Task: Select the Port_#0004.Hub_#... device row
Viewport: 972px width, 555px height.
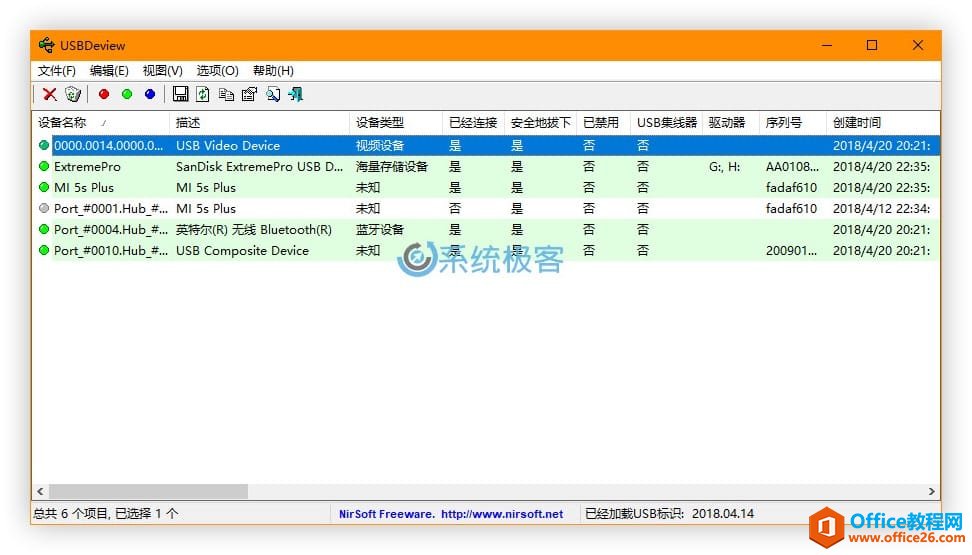Action: (x=486, y=229)
